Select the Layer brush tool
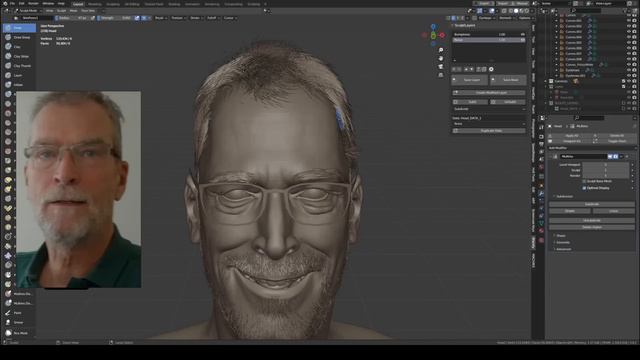The height and width of the screenshot is (360, 640). (x=19, y=76)
